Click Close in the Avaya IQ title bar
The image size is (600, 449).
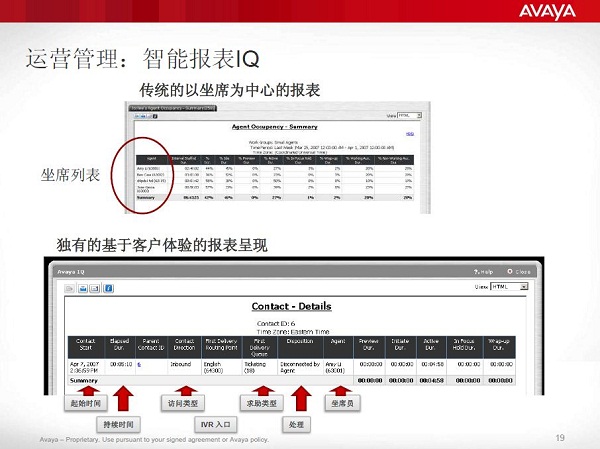519,271
